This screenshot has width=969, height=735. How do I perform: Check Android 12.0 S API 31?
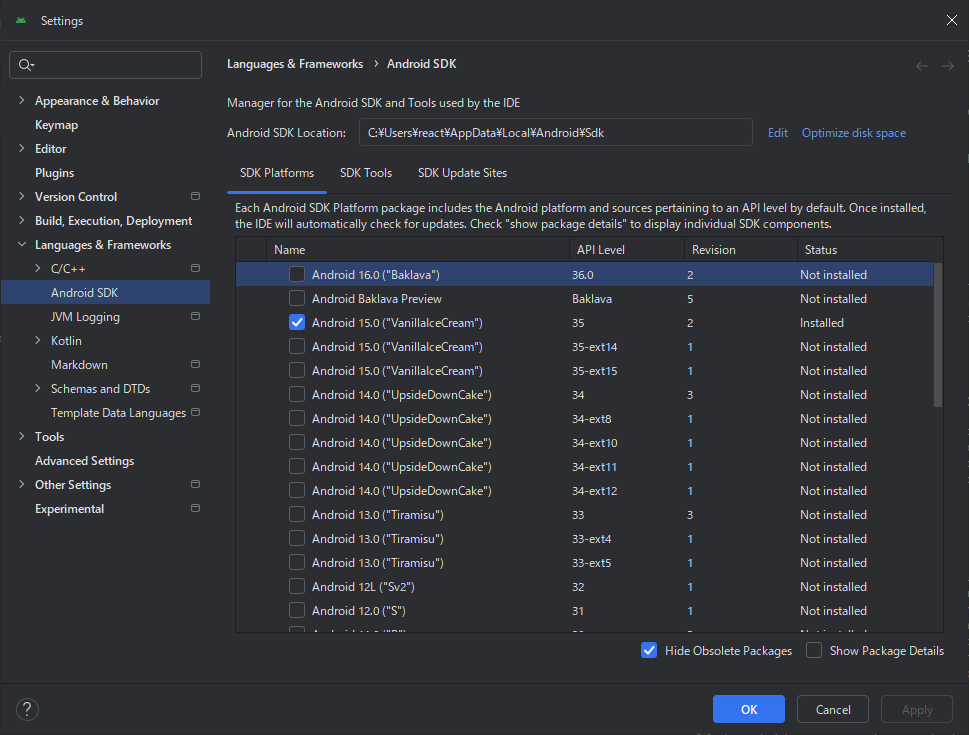point(297,611)
